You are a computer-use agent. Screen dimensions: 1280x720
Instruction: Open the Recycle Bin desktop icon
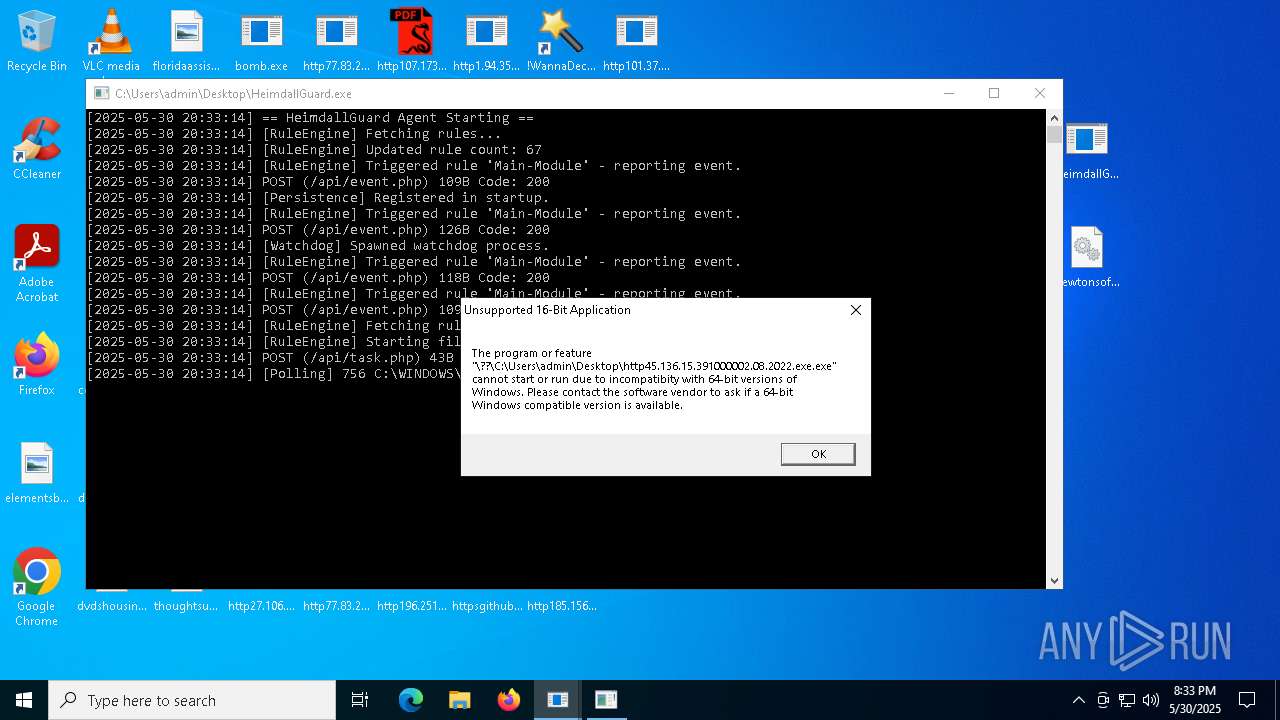pos(37,41)
